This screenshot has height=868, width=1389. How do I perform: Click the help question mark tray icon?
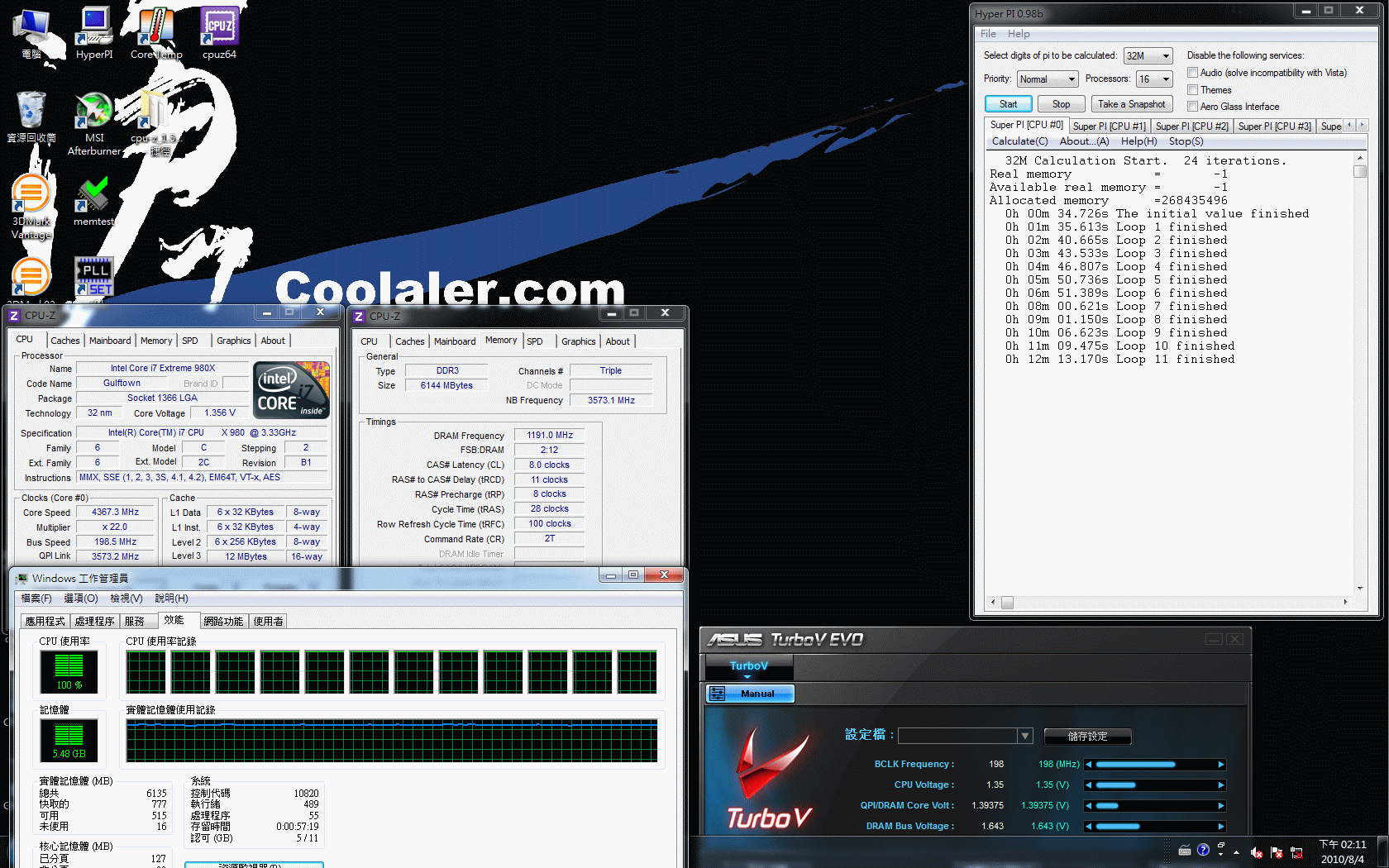[1203, 850]
